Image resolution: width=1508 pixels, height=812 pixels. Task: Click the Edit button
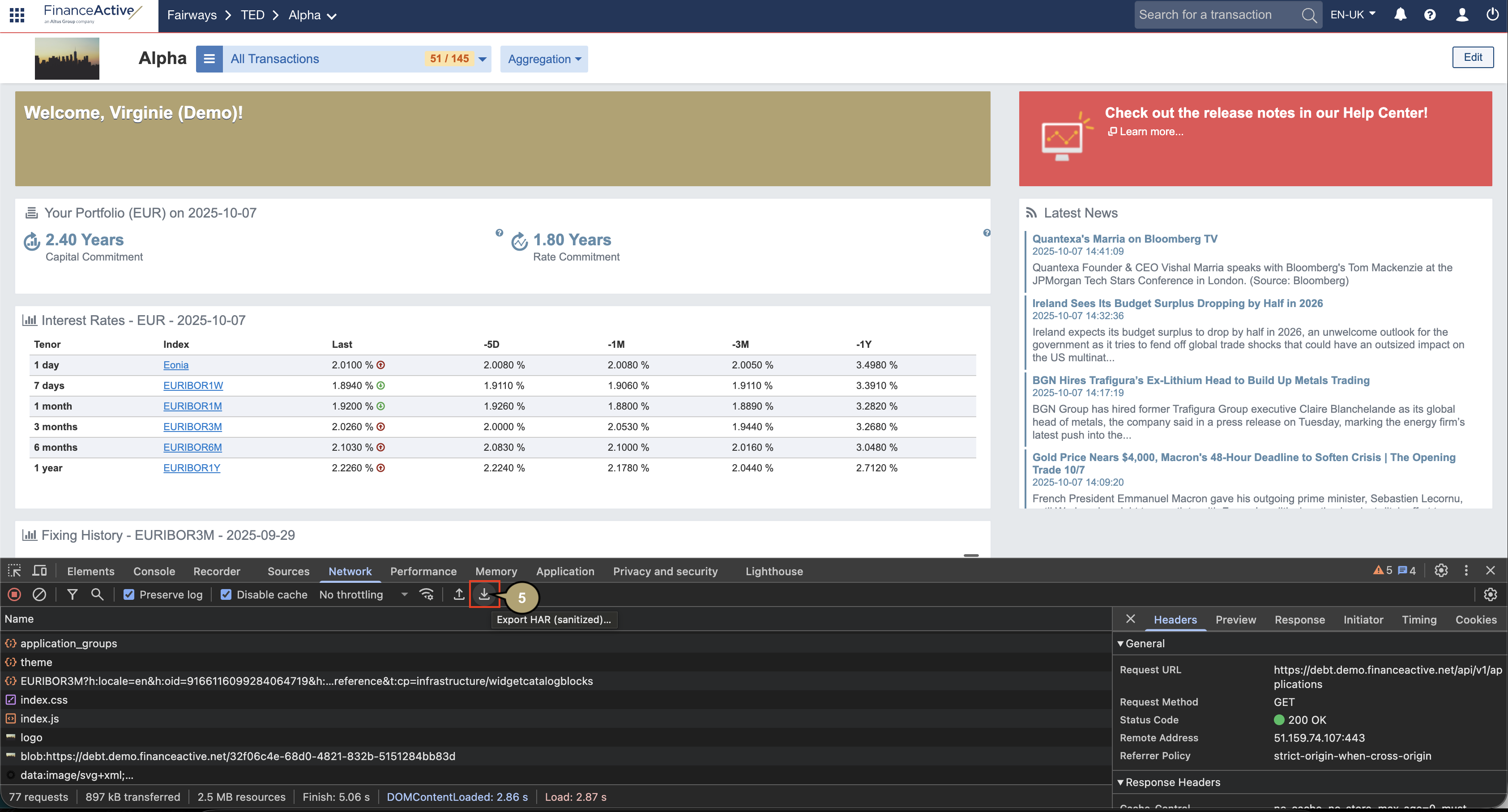coord(1473,57)
